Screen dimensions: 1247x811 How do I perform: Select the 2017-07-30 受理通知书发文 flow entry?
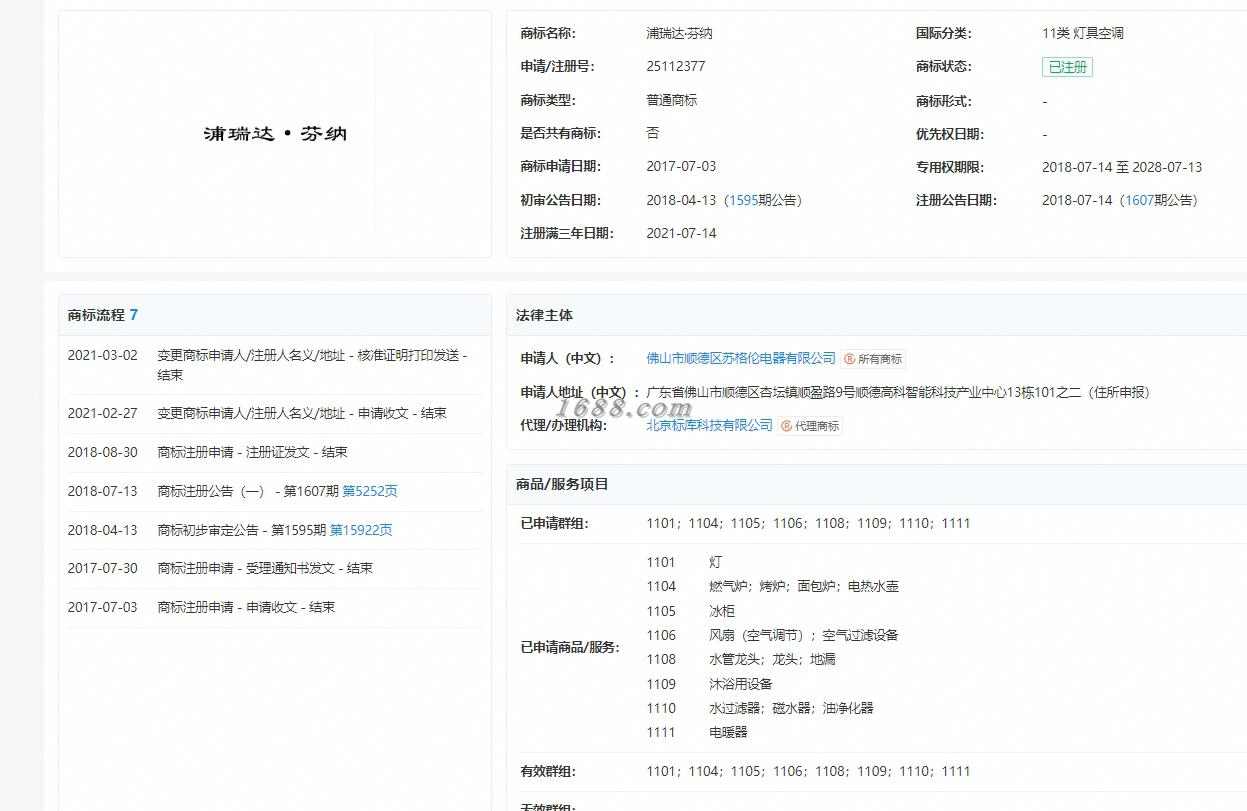pos(274,568)
